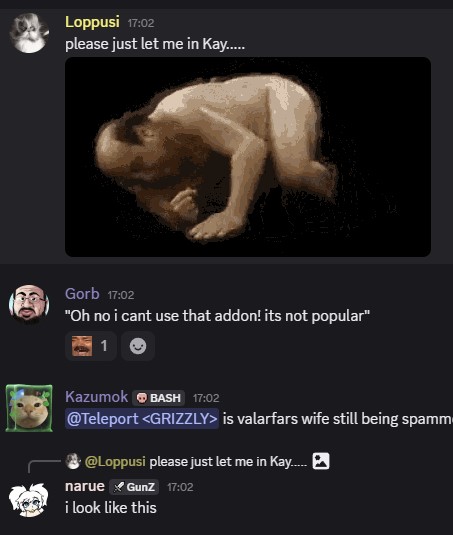Click the Gorb username
The width and height of the screenshot is (453, 535).
click(82, 294)
